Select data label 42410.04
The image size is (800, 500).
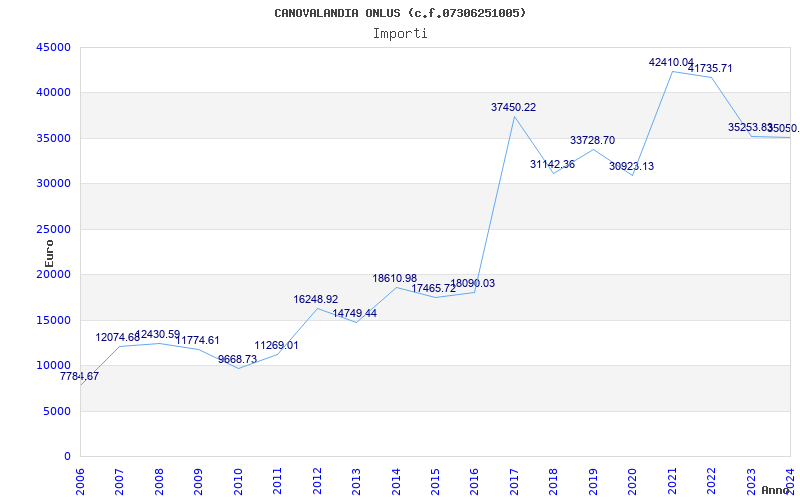(x=671, y=63)
